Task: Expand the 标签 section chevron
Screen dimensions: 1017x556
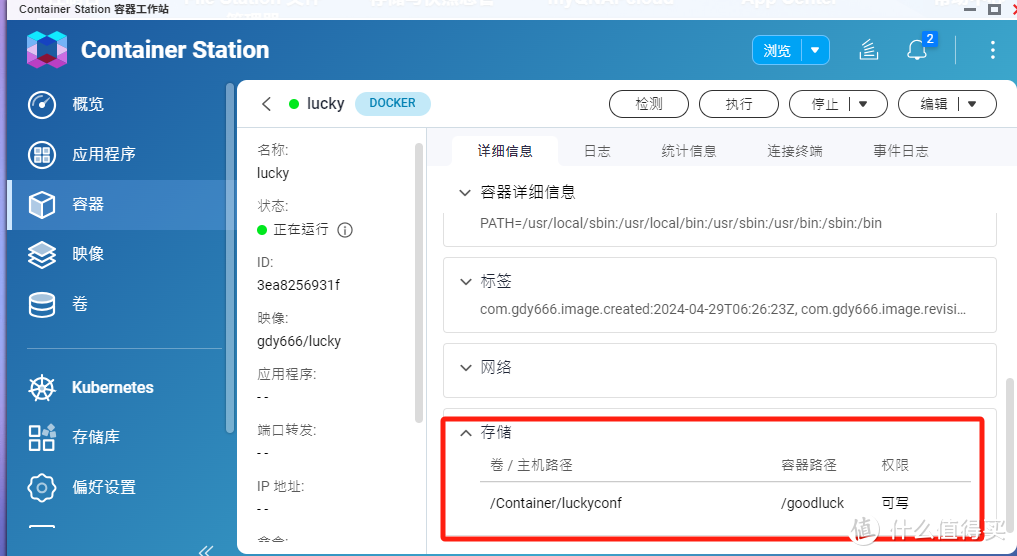Action: click(x=465, y=282)
